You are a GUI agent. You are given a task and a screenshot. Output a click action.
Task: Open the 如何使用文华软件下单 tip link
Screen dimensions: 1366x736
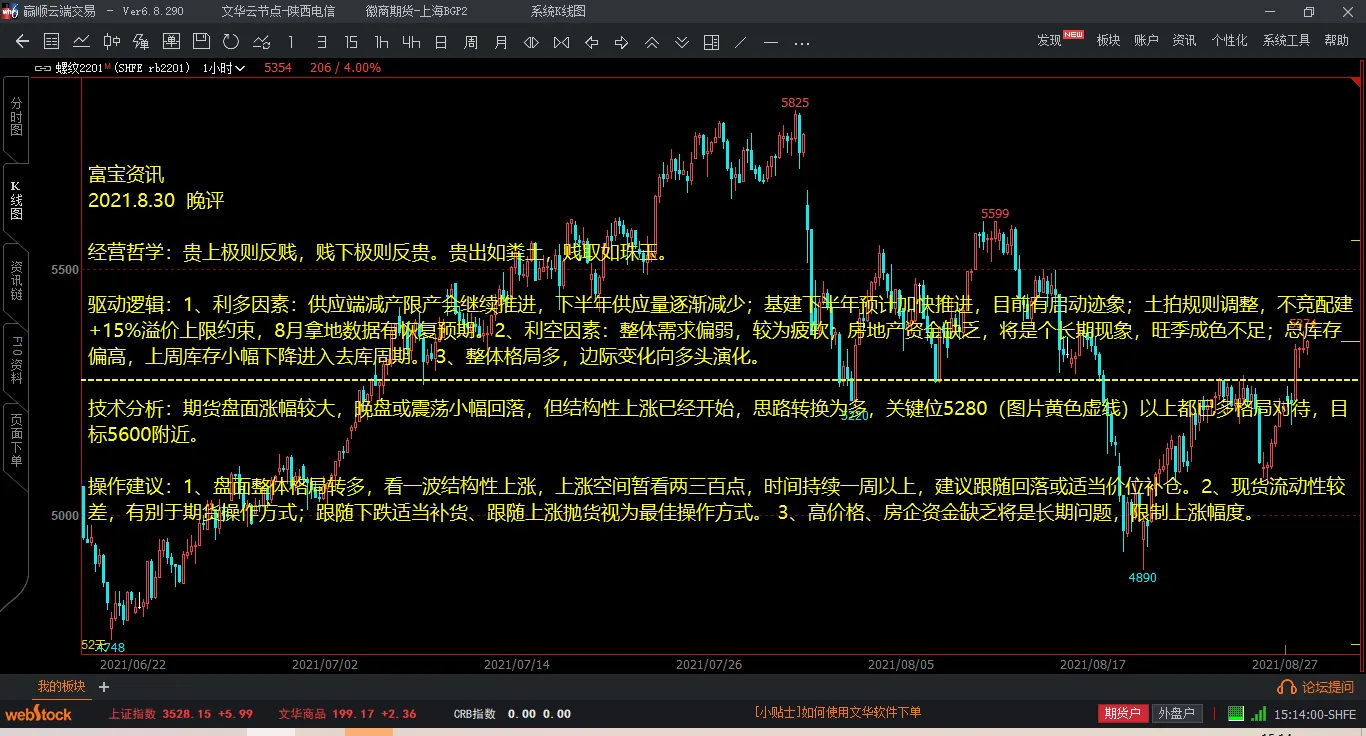837,713
